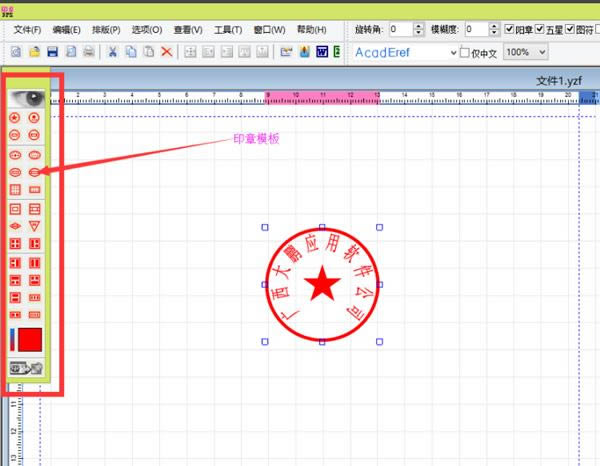Screen dimensions: 600x466
Task: Open the 窗口(W) menu
Action: (269, 29)
